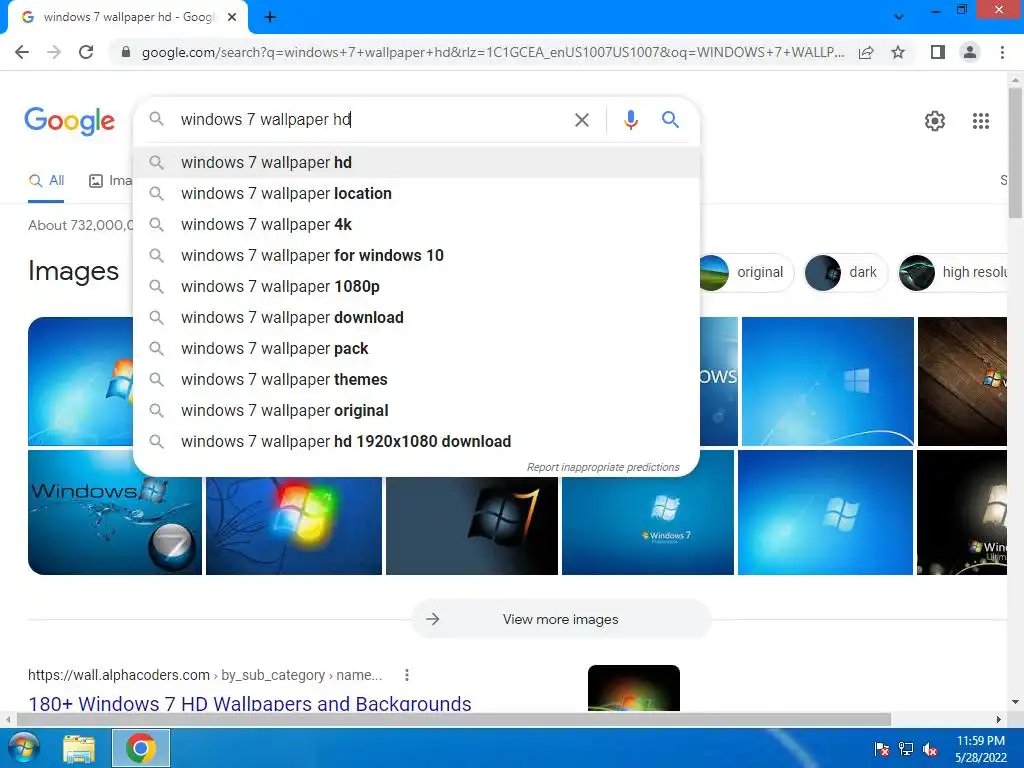Select suggestion windows 7 wallpaper location
This screenshot has height=768, width=1024.
(416, 193)
